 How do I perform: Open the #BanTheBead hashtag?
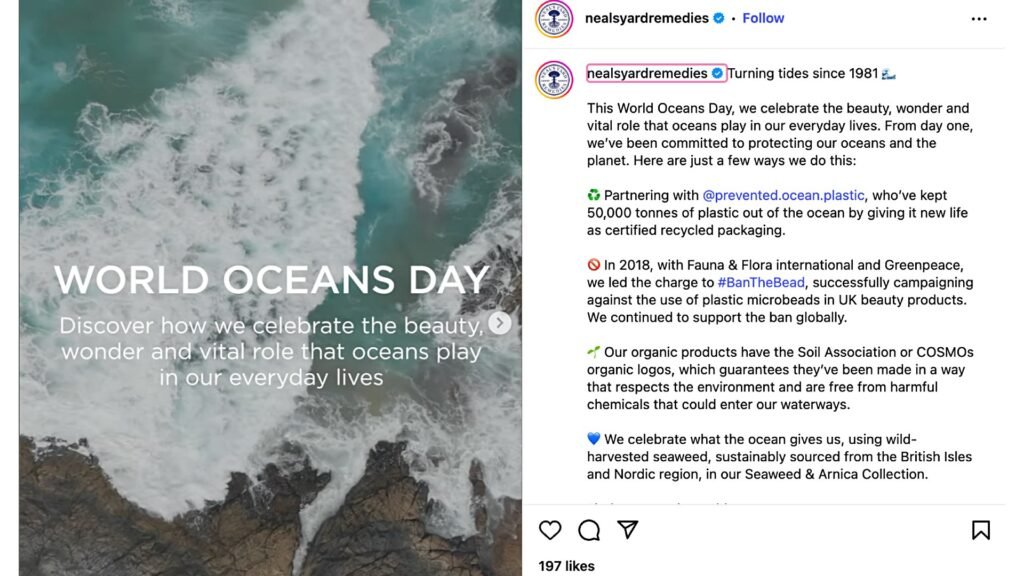(760, 283)
